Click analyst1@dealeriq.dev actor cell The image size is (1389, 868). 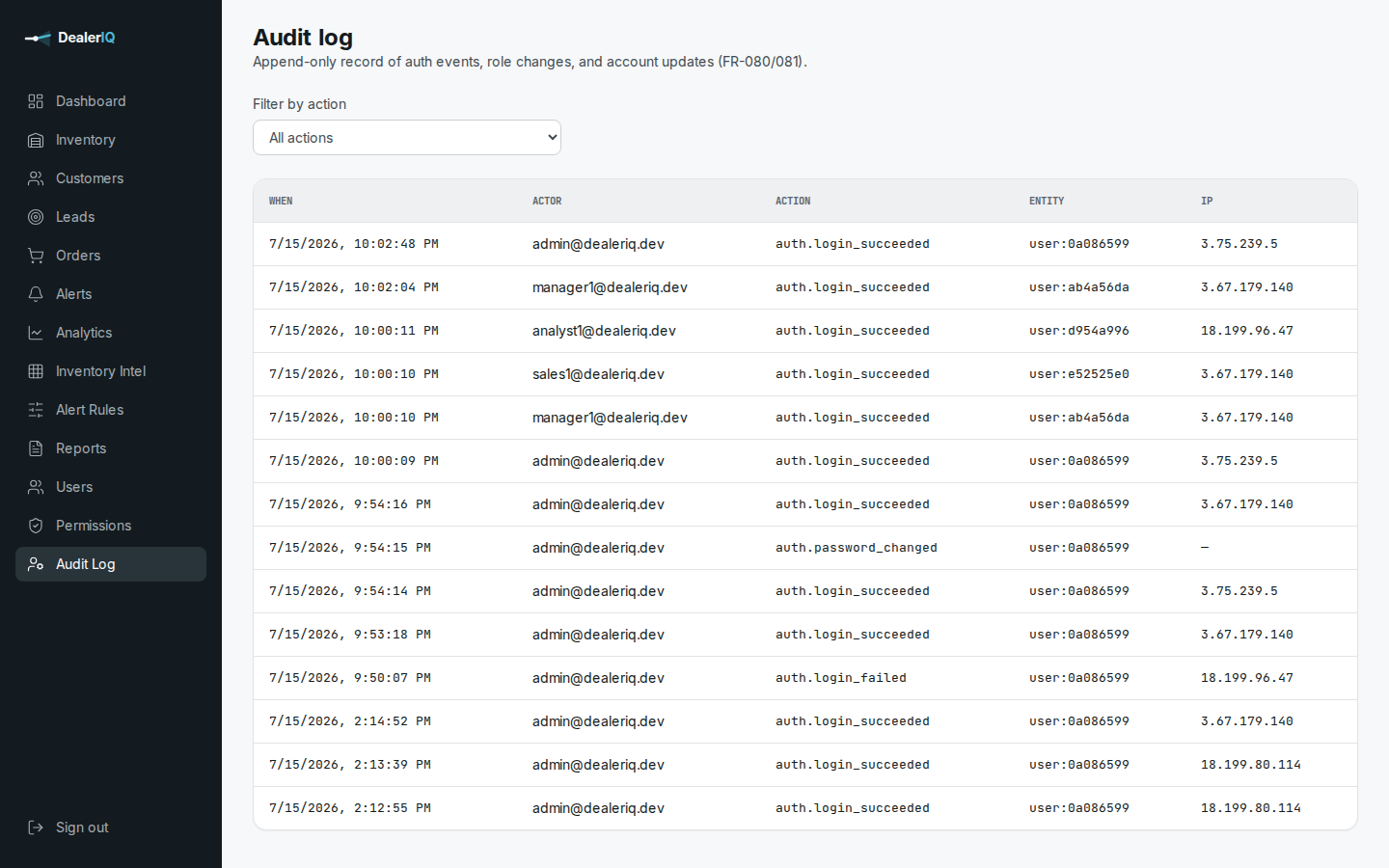[x=604, y=331]
